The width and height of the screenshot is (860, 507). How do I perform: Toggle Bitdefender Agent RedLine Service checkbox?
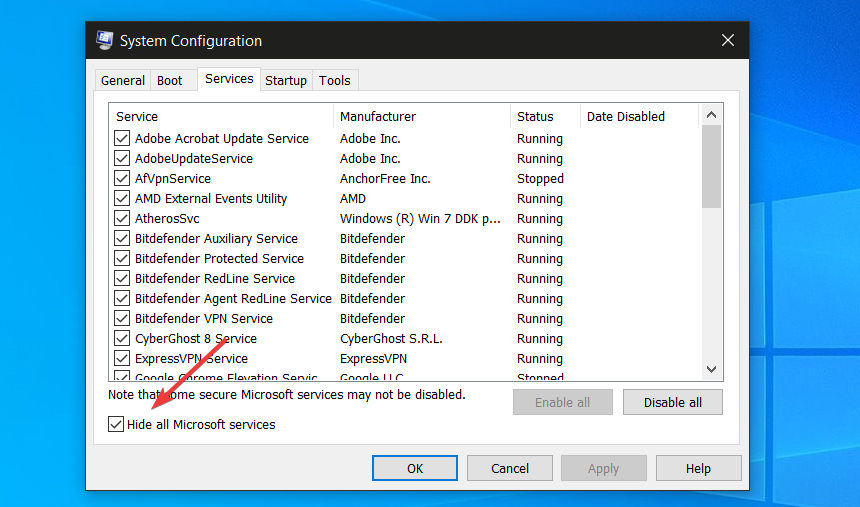click(x=122, y=298)
